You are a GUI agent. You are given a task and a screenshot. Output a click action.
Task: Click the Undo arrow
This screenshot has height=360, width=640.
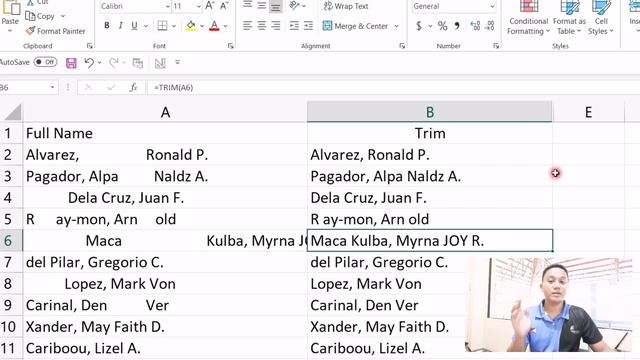point(89,62)
